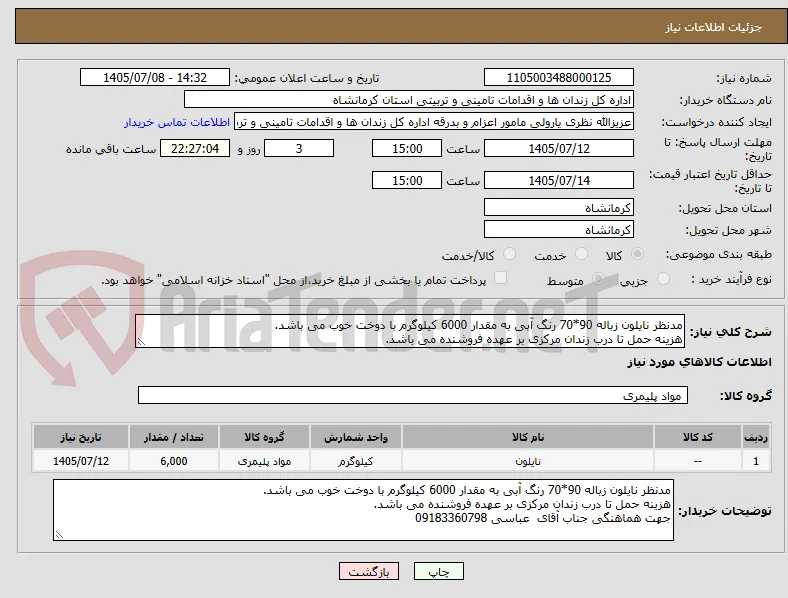Screen dimensions: 788x598
Task: Click the resize handle of description textarea
Action: click(141, 342)
